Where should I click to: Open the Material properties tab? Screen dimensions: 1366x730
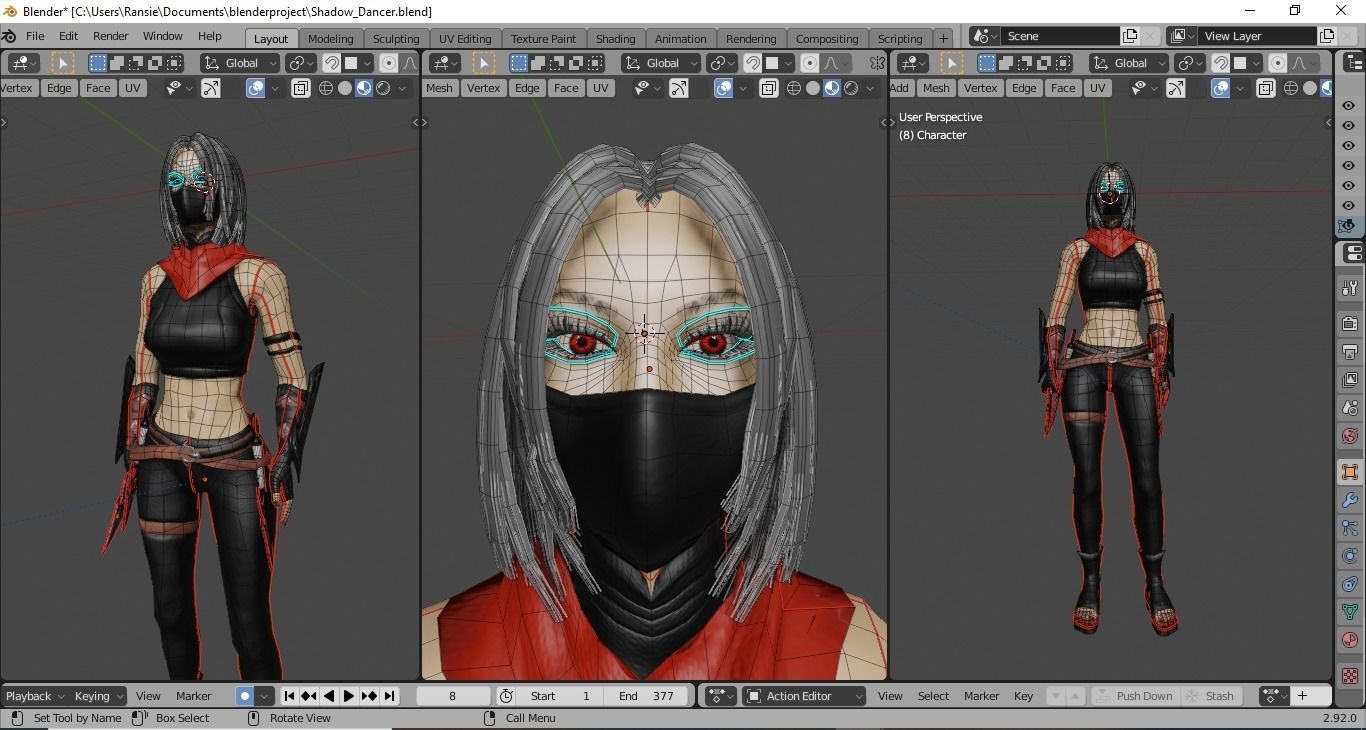pyautogui.click(x=1349, y=640)
